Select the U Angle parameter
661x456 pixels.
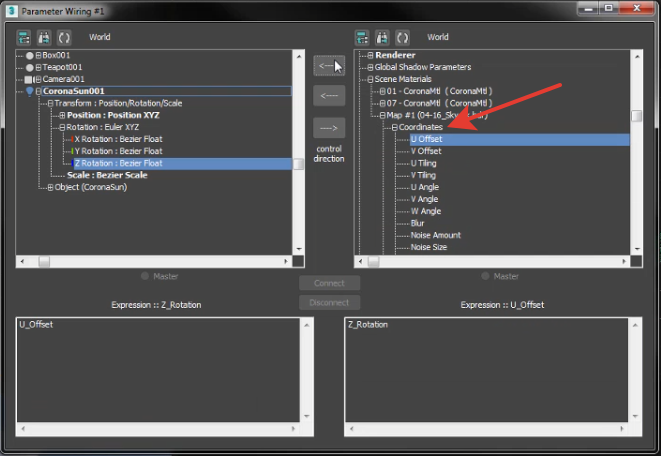pos(425,187)
